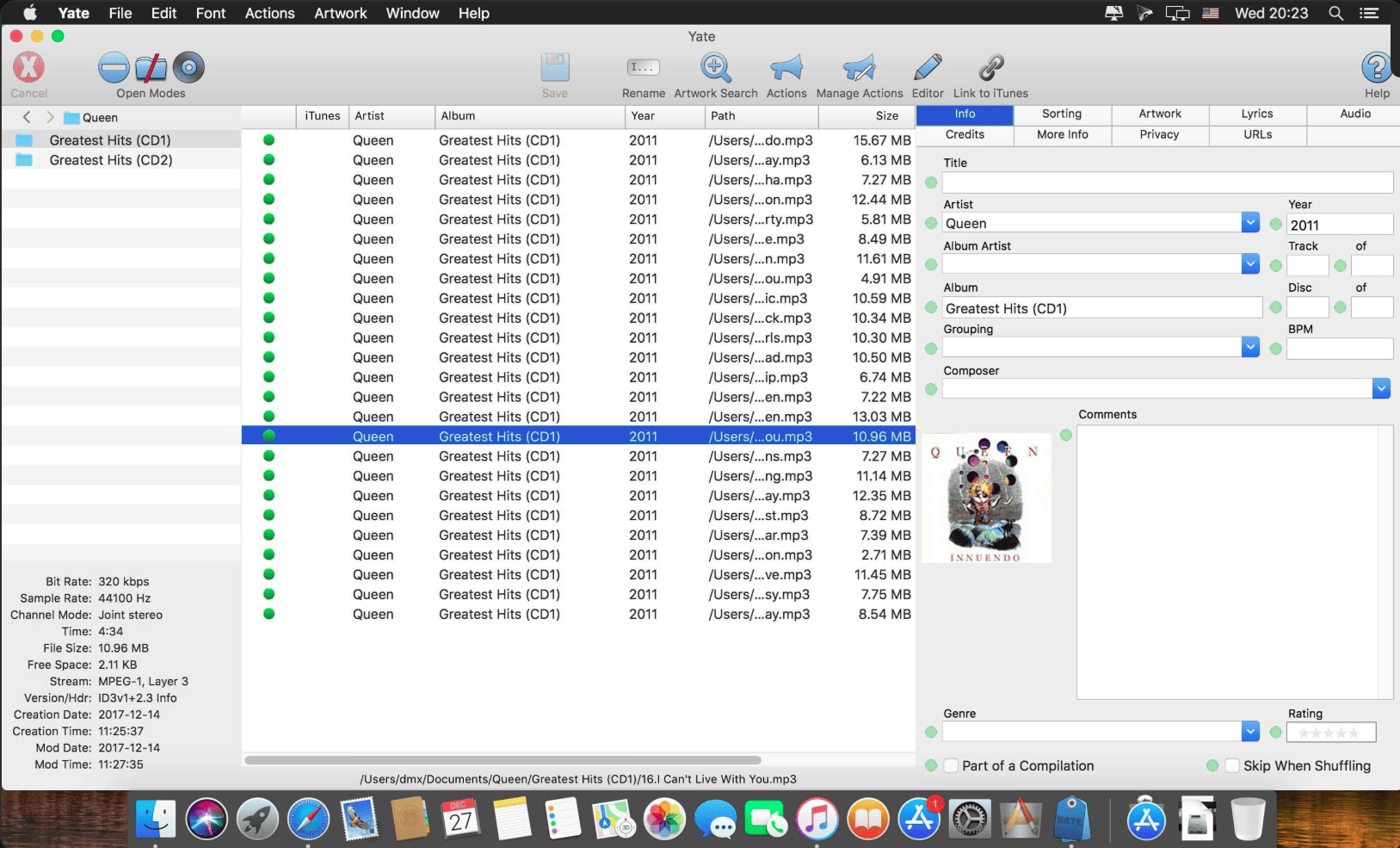Expand the Album Artist dropdown arrow

pyautogui.click(x=1251, y=264)
